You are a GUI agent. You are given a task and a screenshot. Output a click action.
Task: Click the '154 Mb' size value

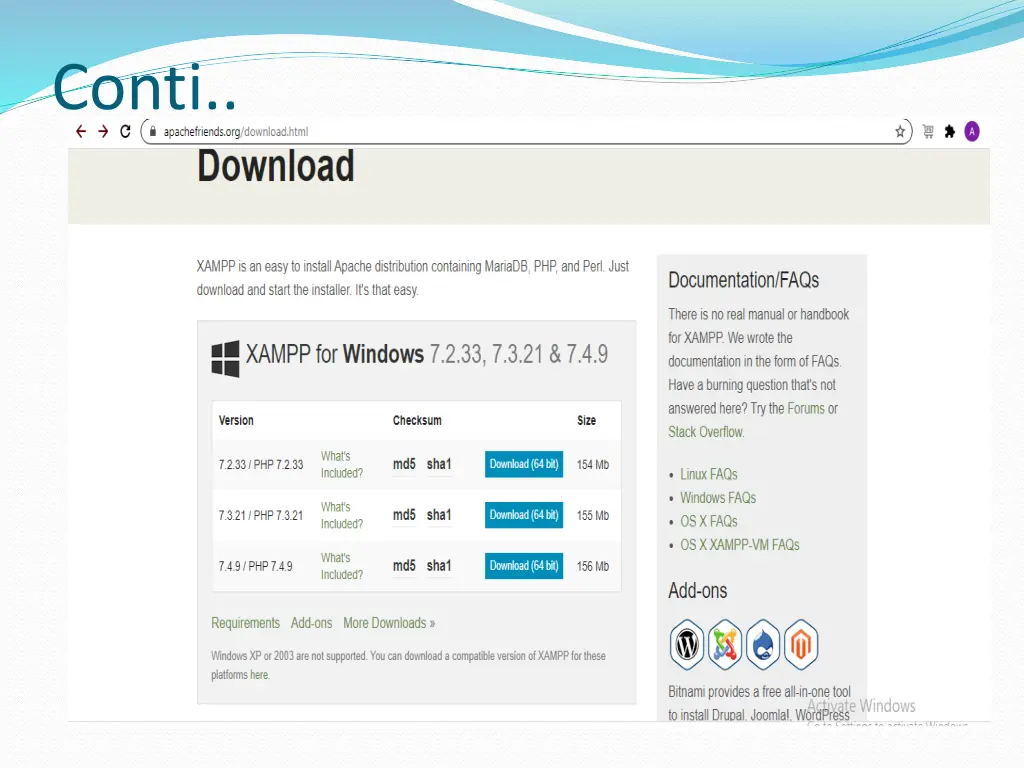(x=593, y=465)
